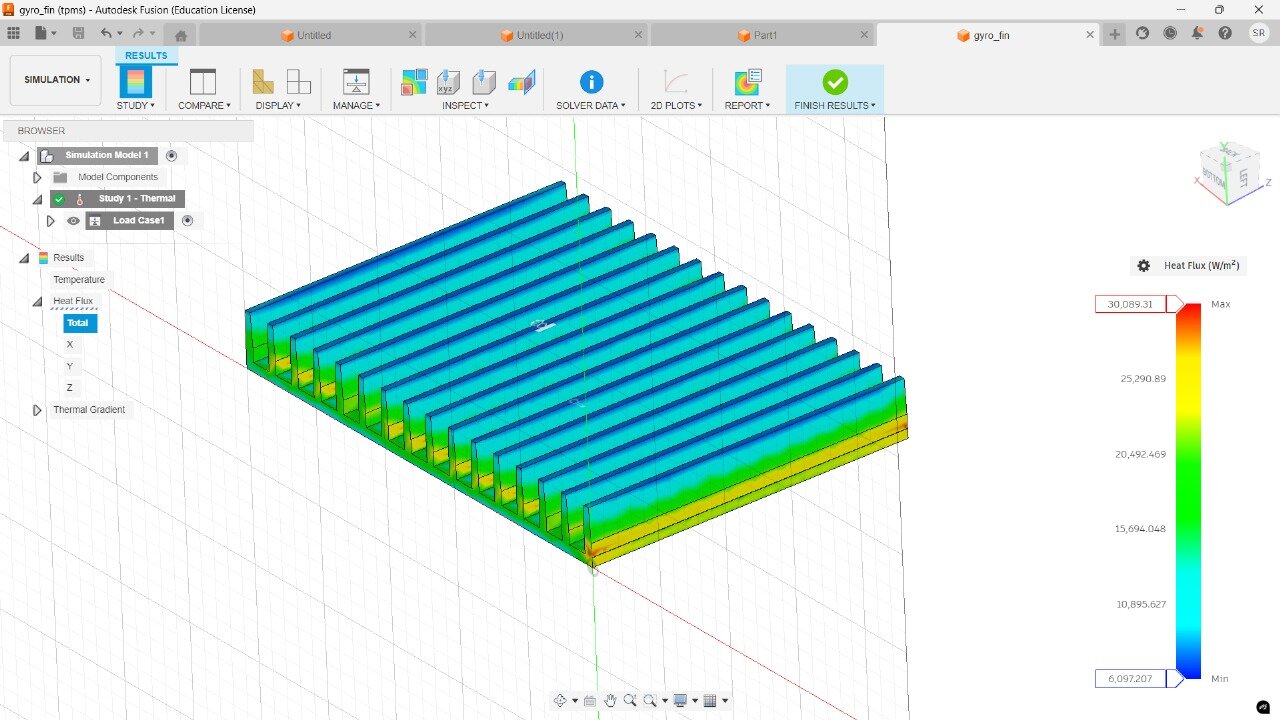1280x720 pixels.
Task: Open a new design tab with plus
Action: (x=1115, y=34)
